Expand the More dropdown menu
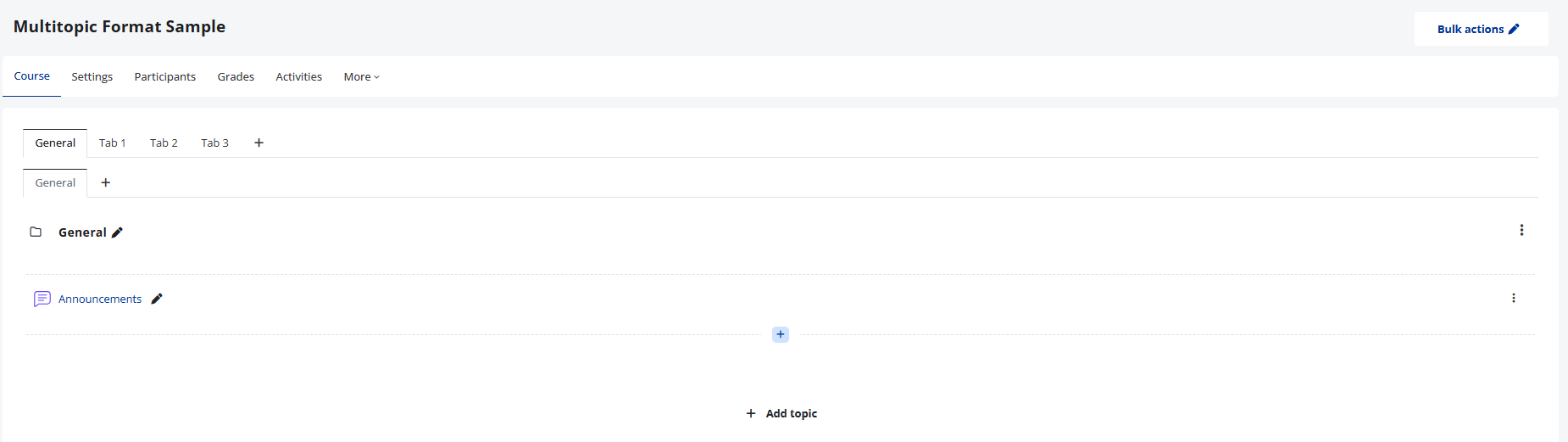 (x=362, y=76)
